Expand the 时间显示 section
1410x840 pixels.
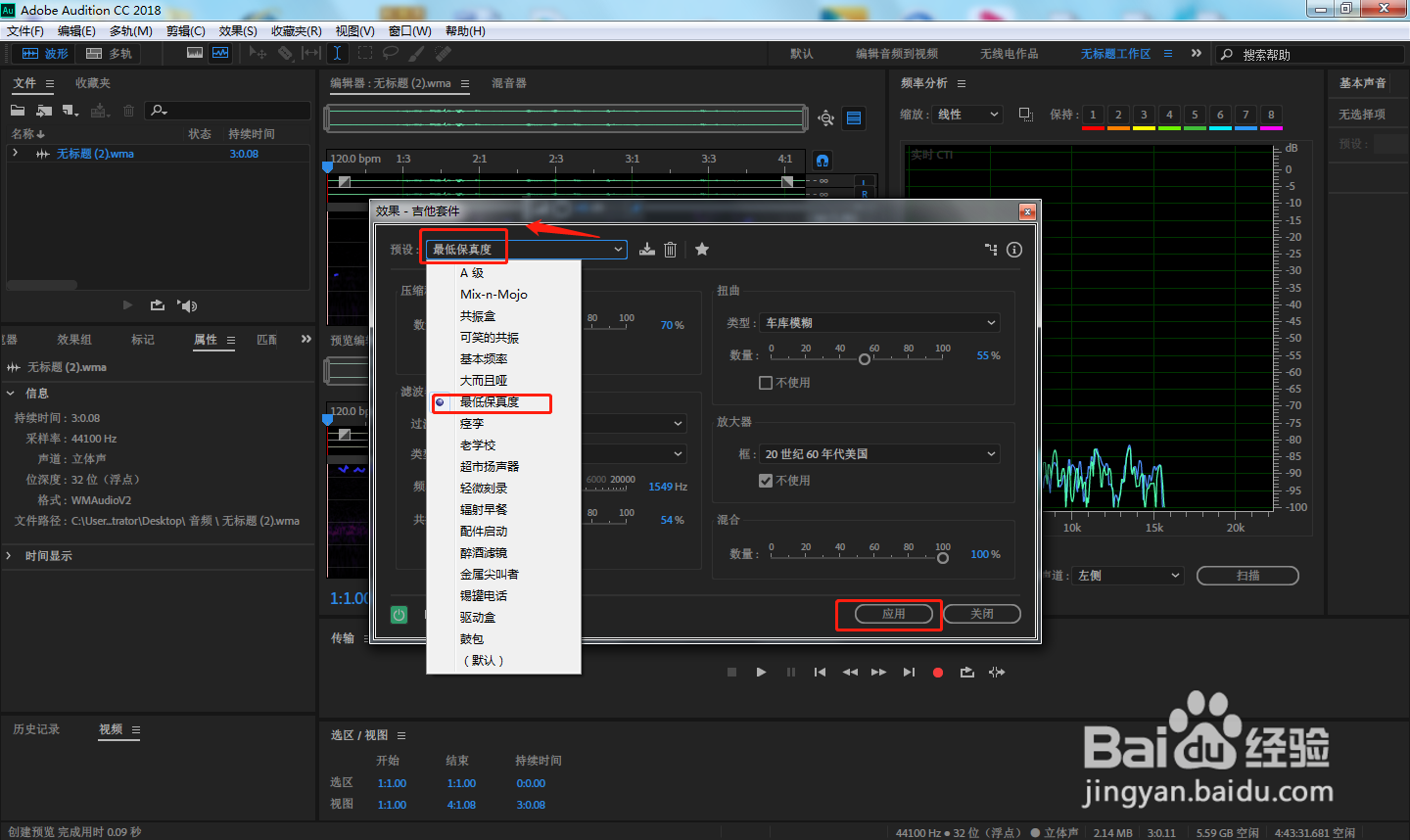10,556
